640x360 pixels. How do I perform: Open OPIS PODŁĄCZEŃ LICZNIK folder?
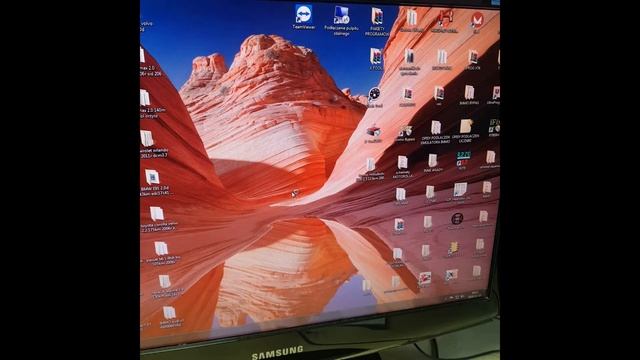pos(465,131)
